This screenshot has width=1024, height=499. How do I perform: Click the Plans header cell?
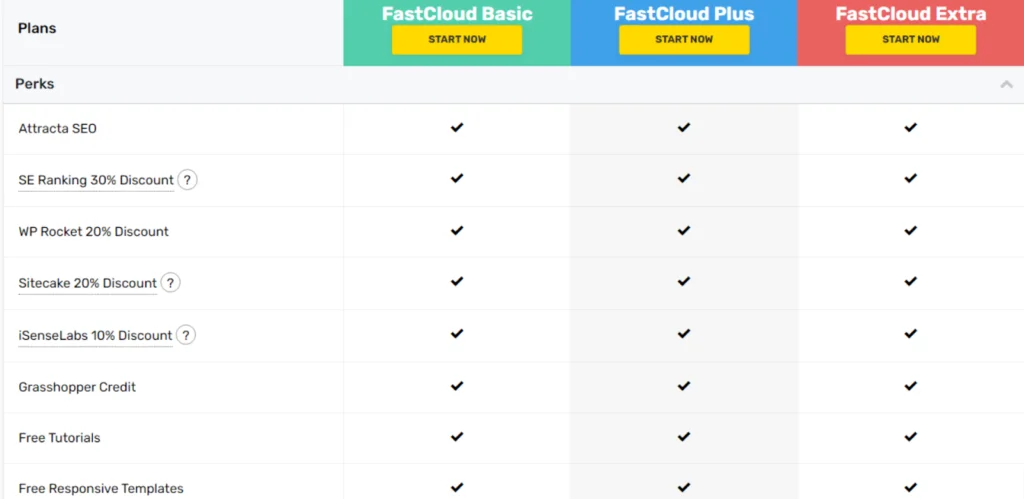tap(173, 33)
